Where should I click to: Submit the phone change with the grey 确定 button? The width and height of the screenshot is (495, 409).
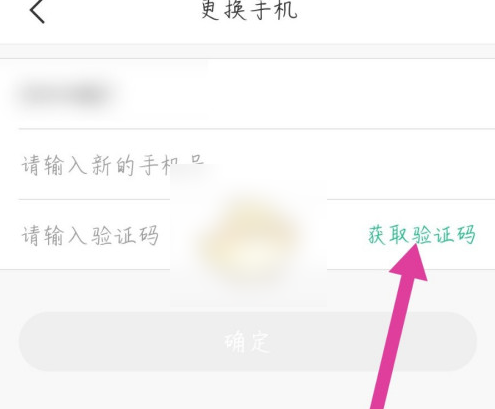tap(248, 342)
